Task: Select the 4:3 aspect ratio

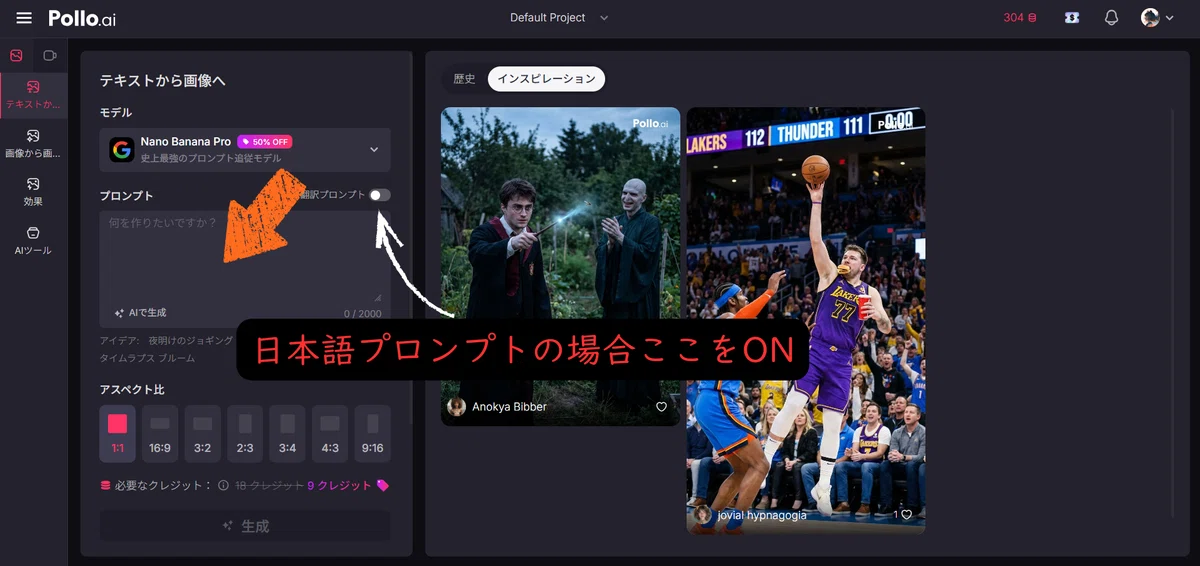Action: coord(330,433)
